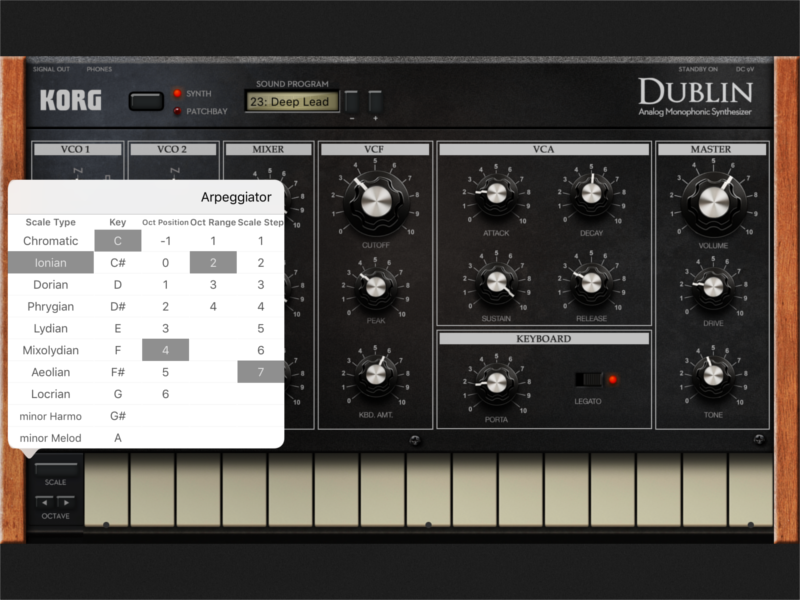Set Oct Position to 6
The height and width of the screenshot is (600, 800).
point(165,394)
